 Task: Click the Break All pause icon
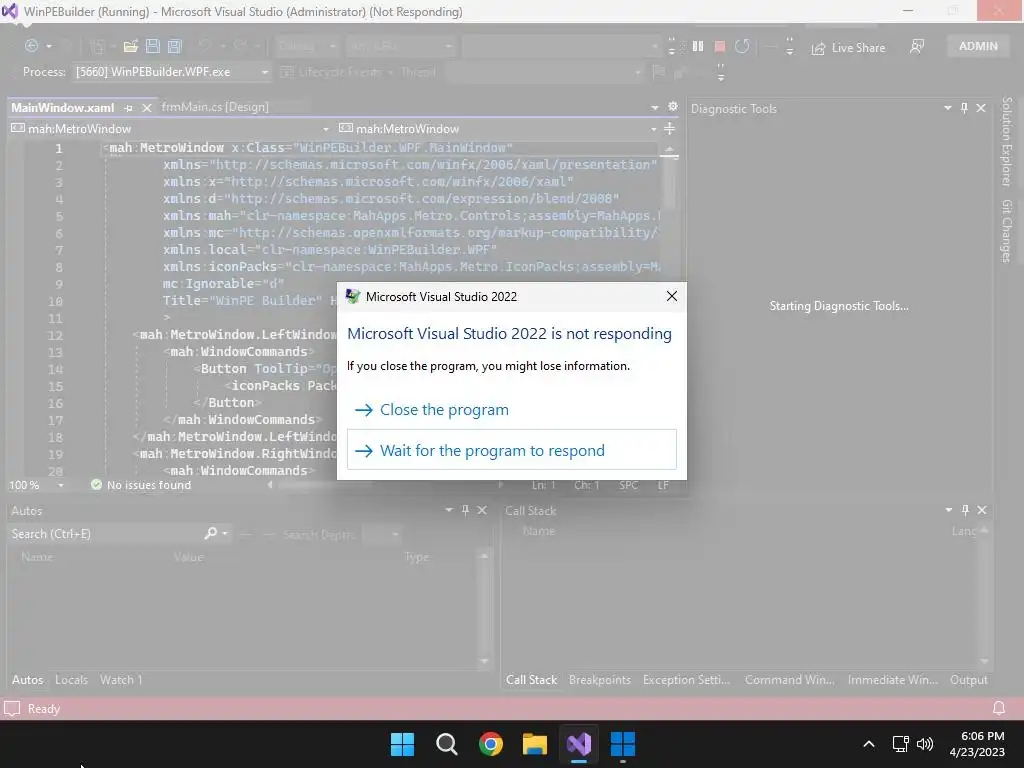(x=697, y=46)
